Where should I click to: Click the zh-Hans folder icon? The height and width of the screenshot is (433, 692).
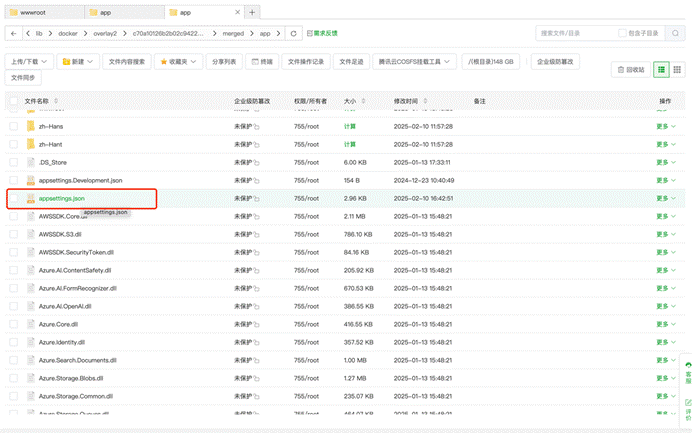[30, 127]
